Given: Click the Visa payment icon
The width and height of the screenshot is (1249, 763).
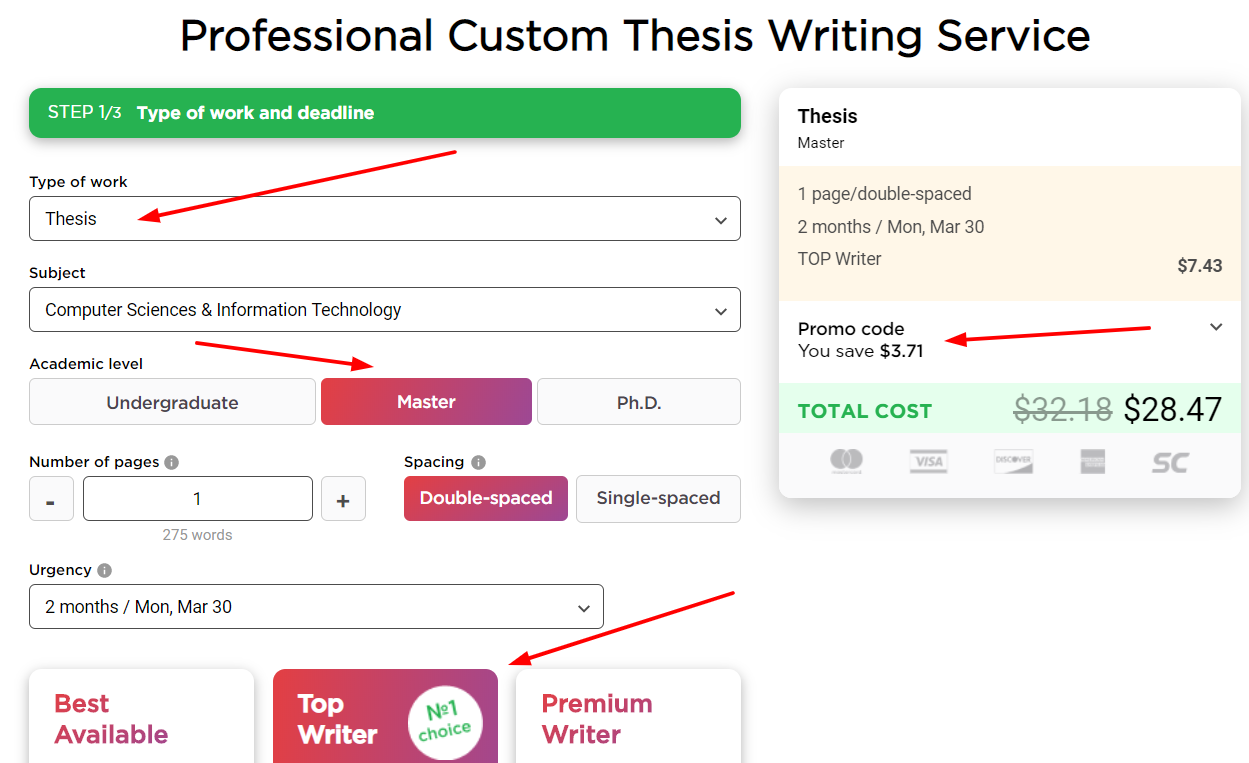Looking at the screenshot, I should click(928, 461).
